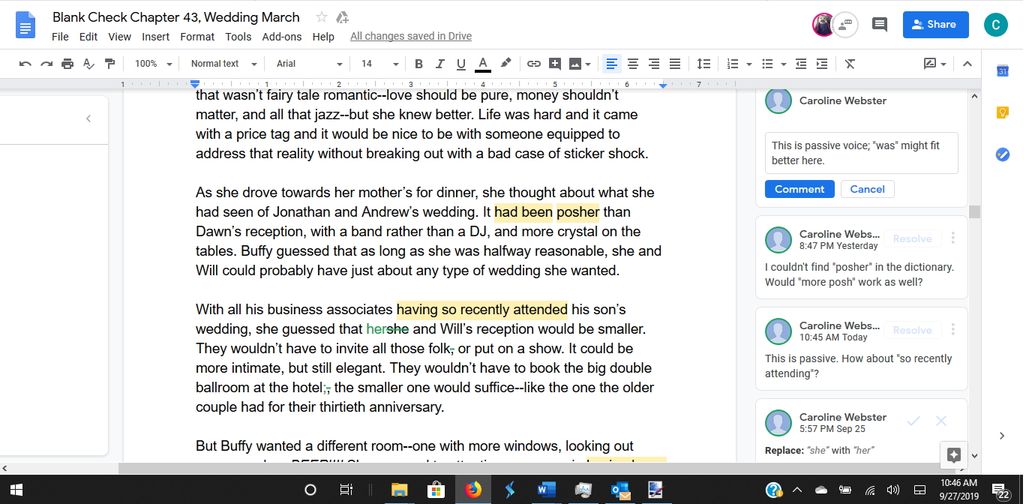Click the Clear formatting icon
This screenshot has width=1024, height=504.
(850, 64)
